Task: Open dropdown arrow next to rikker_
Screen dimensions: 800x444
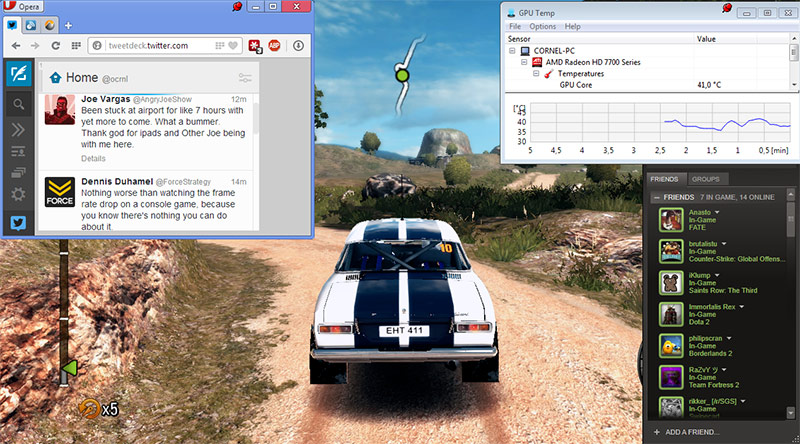Action: click(x=743, y=401)
